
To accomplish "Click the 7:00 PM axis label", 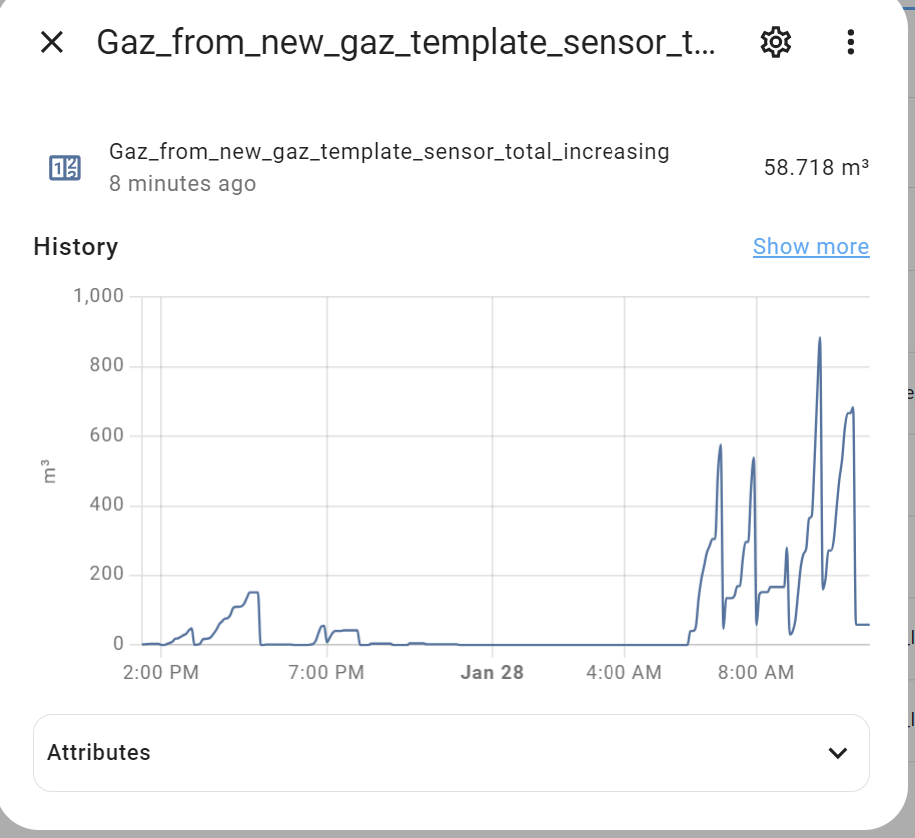I will click(x=326, y=672).
